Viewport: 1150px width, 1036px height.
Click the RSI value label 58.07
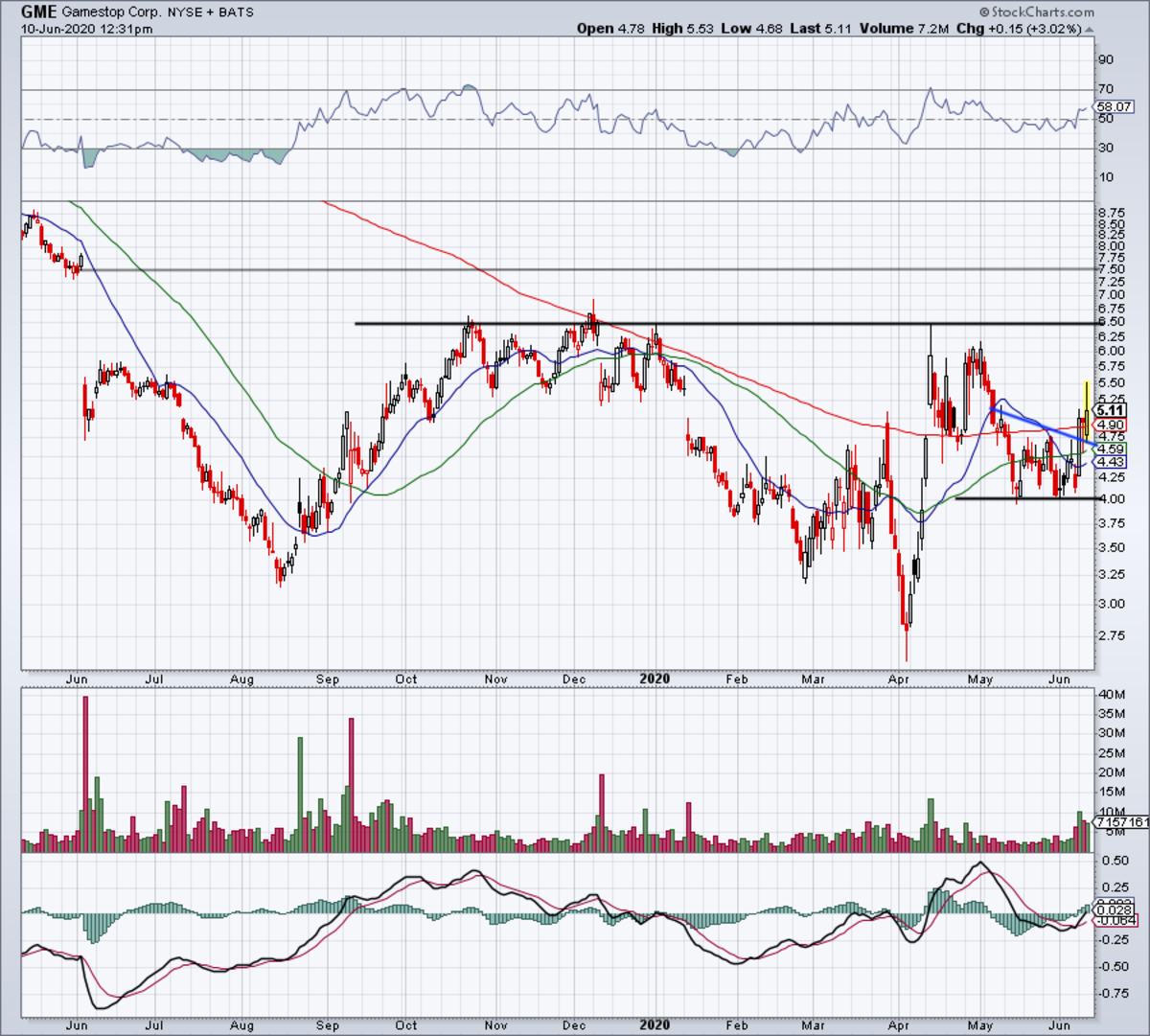(x=1115, y=107)
